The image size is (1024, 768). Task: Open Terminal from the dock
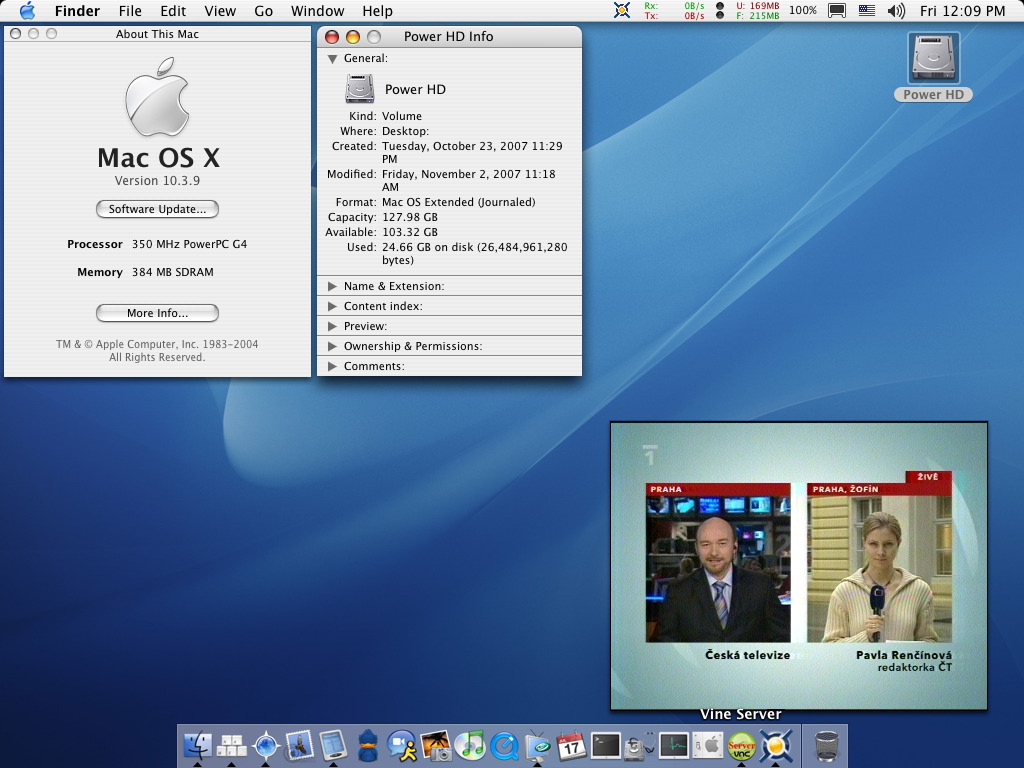click(605, 745)
